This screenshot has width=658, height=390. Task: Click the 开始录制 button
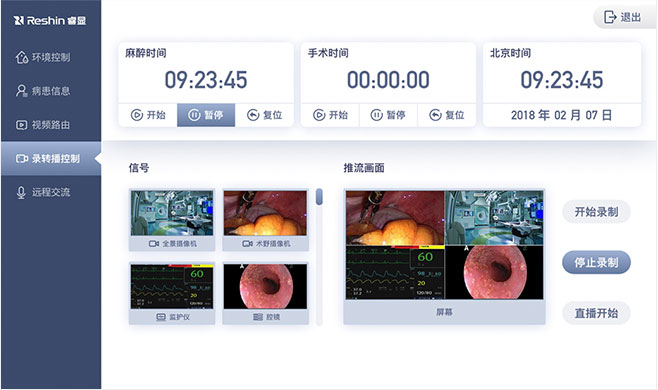tap(596, 212)
